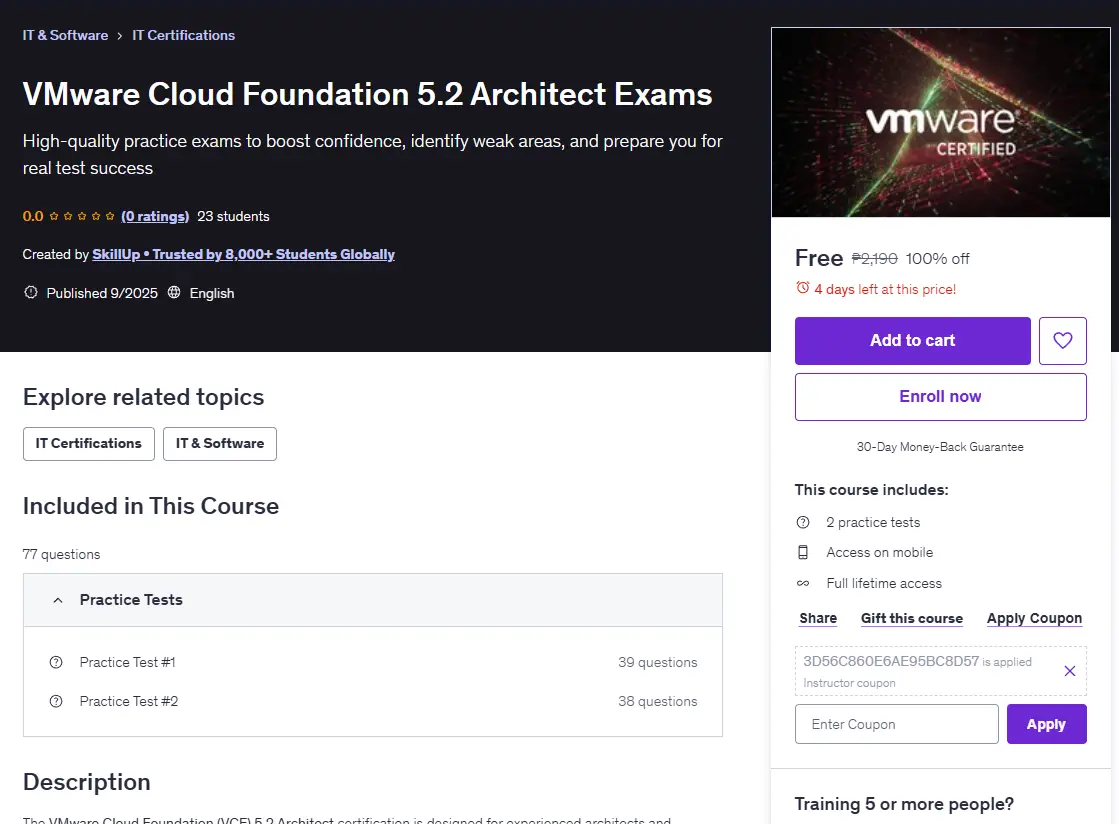Open IT Certifications breadcrumb
The width and height of the screenshot is (1119, 824).
tap(183, 35)
